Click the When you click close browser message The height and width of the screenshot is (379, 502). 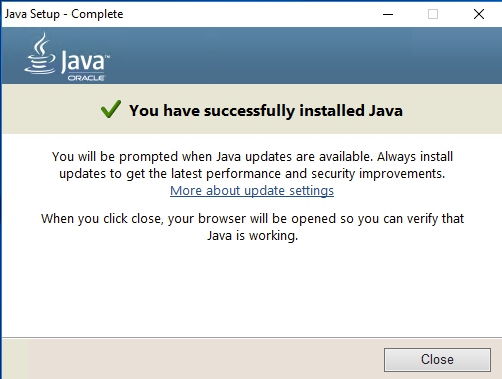[252, 219]
